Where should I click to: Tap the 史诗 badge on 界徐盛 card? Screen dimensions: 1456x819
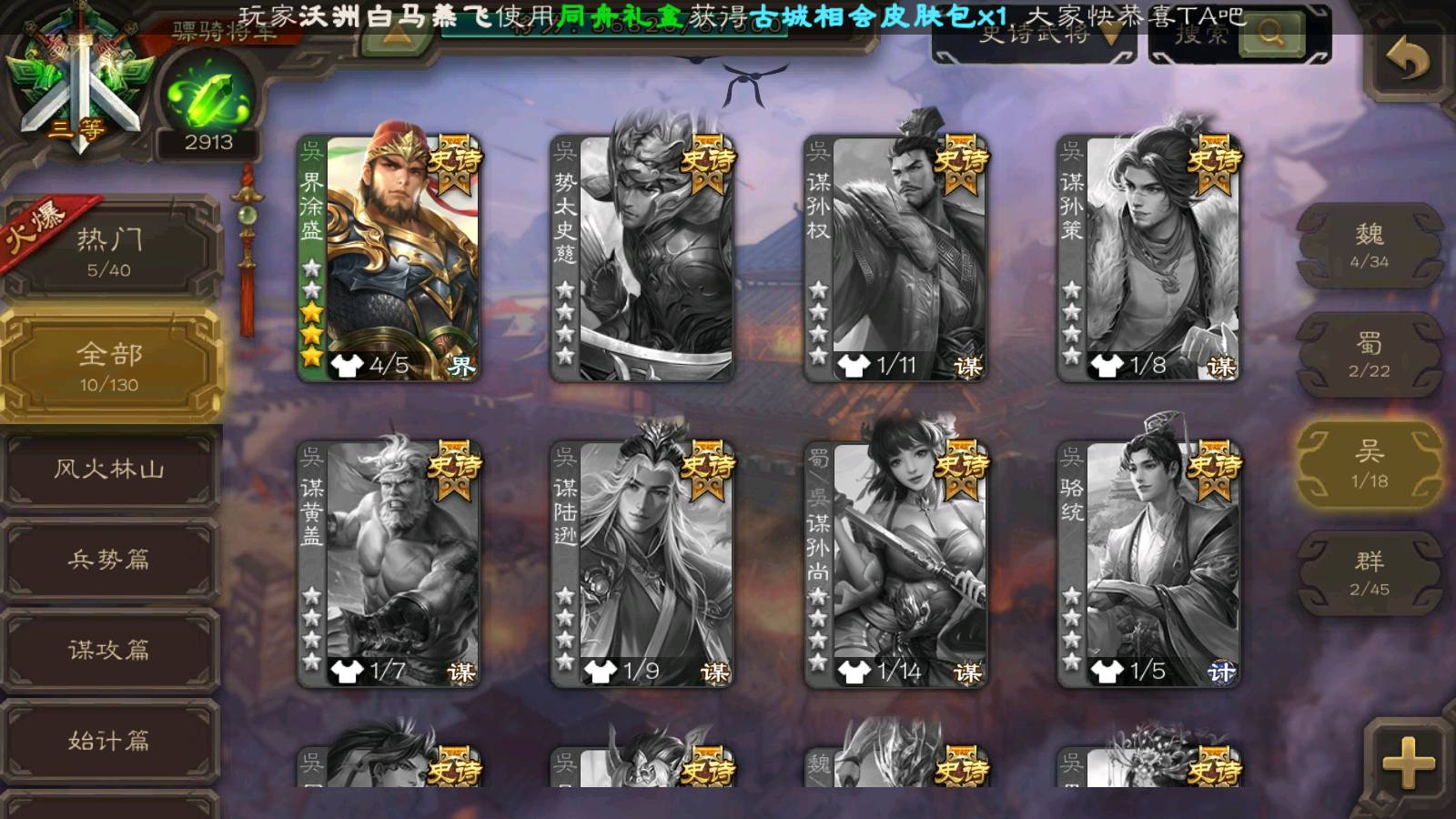(x=455, y=164)
